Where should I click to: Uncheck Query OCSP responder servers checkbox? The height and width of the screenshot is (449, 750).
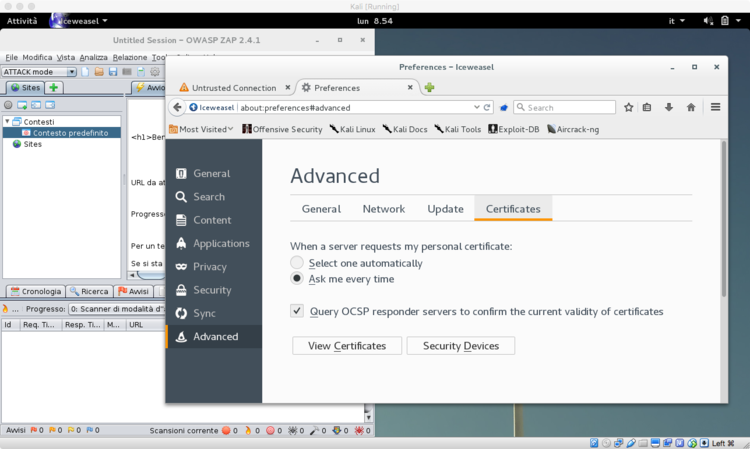pyautogui.click(x=297, y=311)
